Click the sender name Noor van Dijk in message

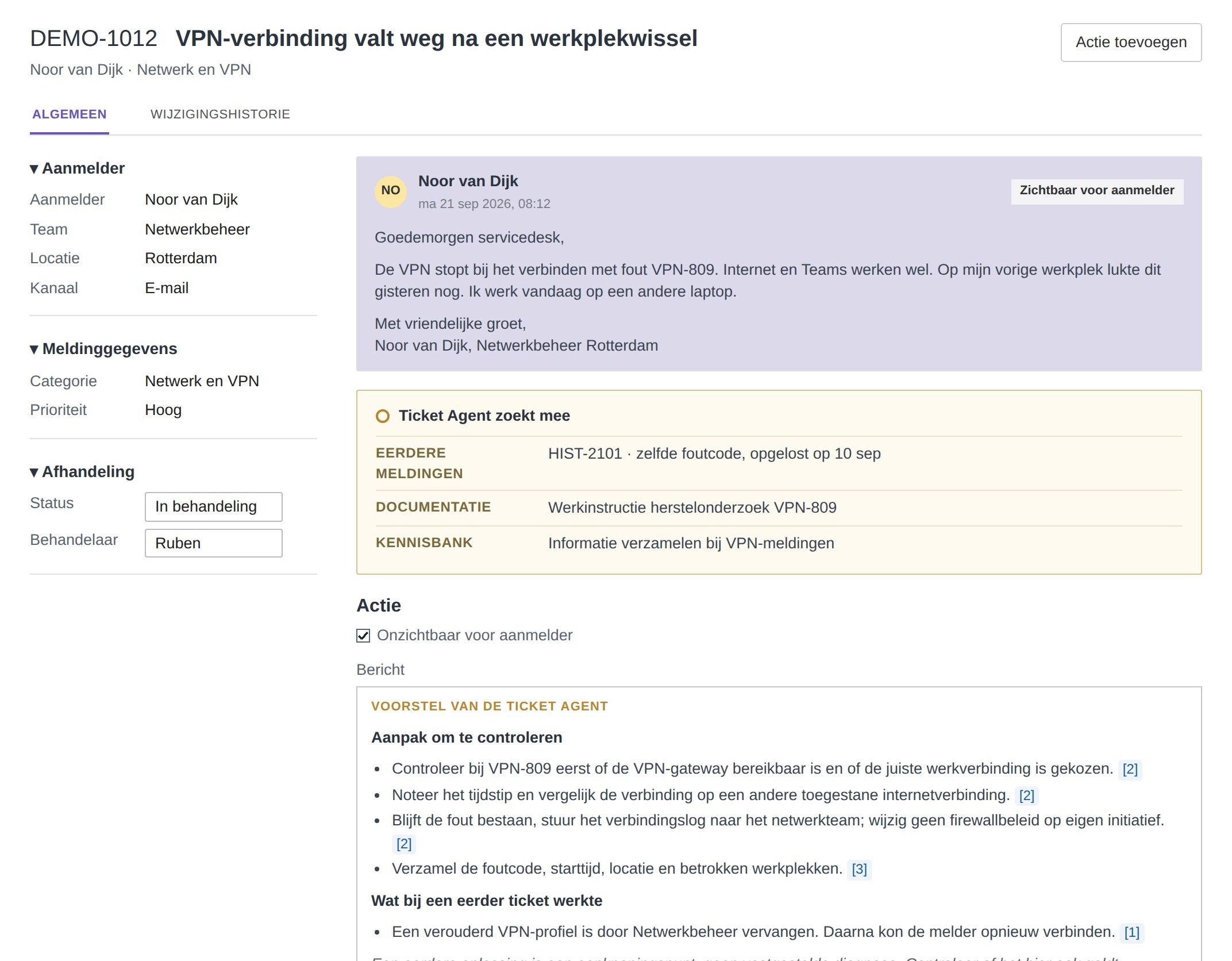point(468,182)
